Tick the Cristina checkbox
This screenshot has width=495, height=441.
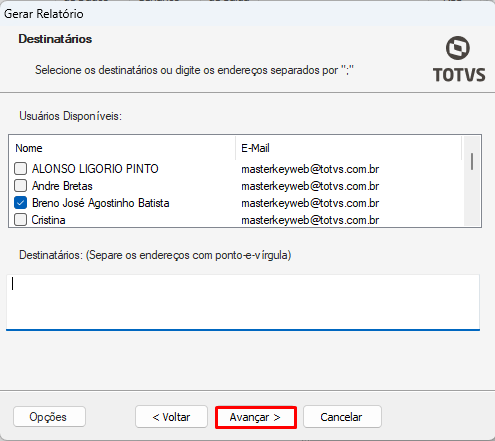[21, 220]
